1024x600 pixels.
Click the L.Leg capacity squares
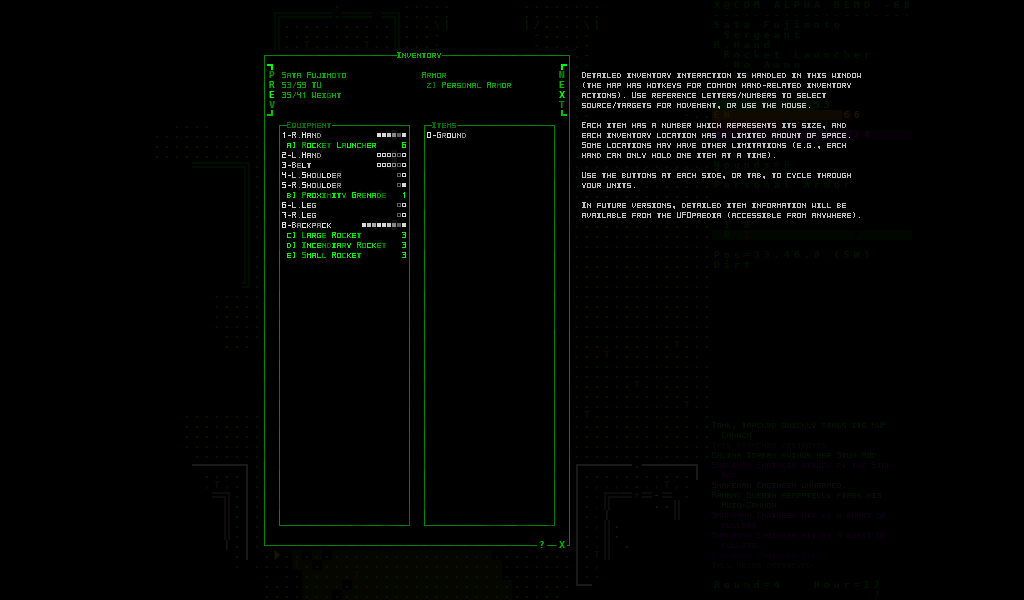pyautogui.click(x=402, y=205)
